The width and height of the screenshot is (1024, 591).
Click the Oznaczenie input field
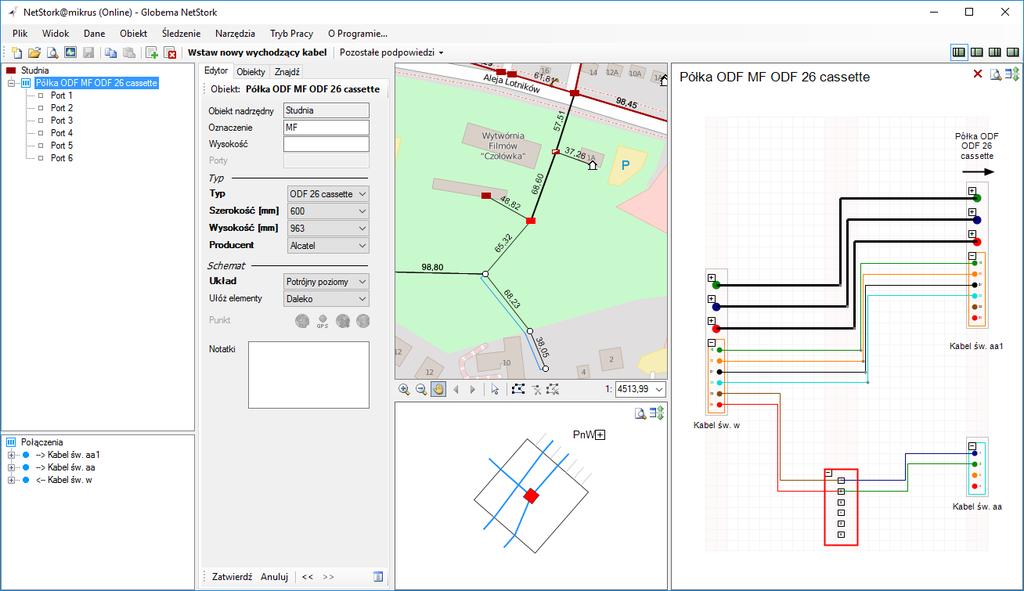(326, 127)
